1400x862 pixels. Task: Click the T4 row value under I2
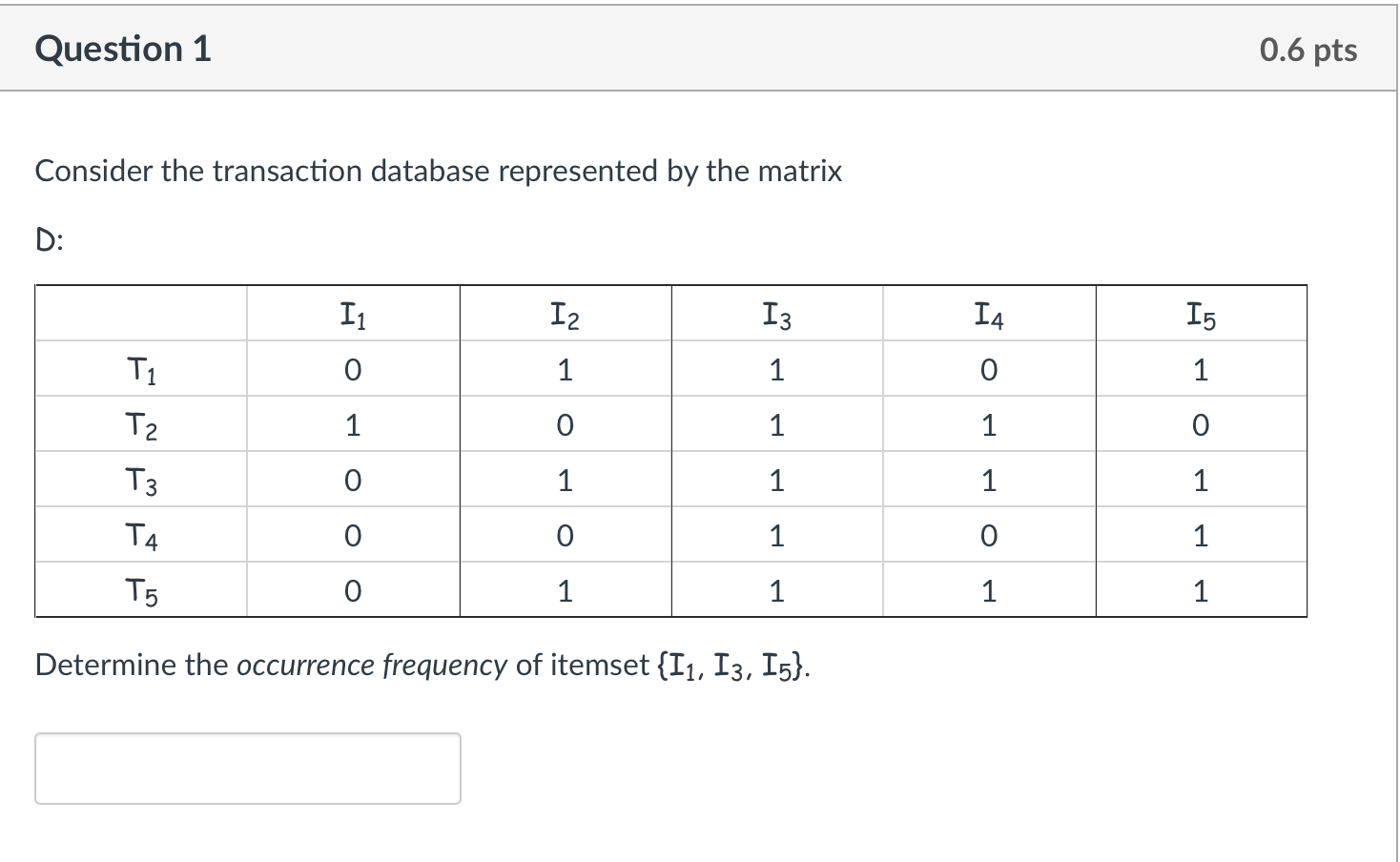coord(565,535)
